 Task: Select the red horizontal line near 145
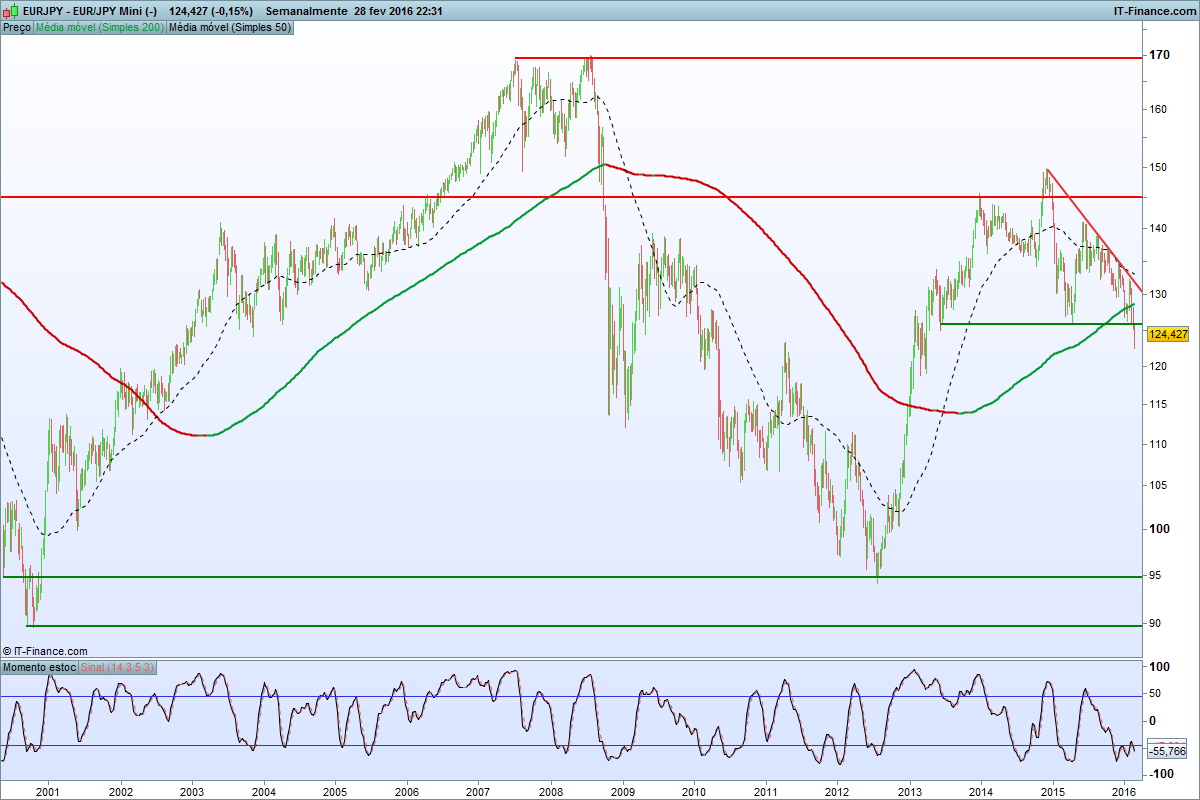point(570,197)
